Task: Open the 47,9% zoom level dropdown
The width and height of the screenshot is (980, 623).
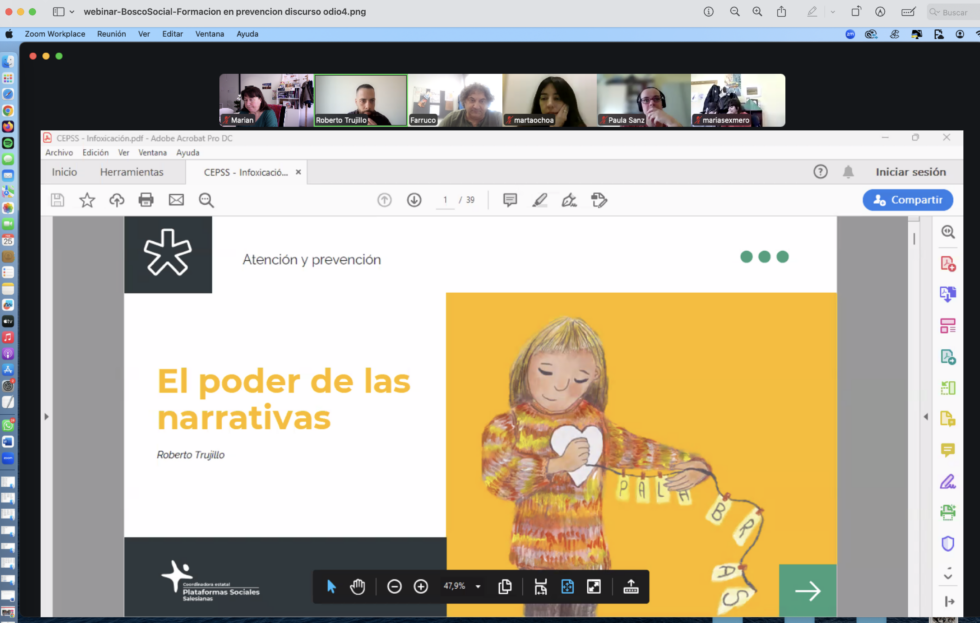Action: (x=478, y=587)
